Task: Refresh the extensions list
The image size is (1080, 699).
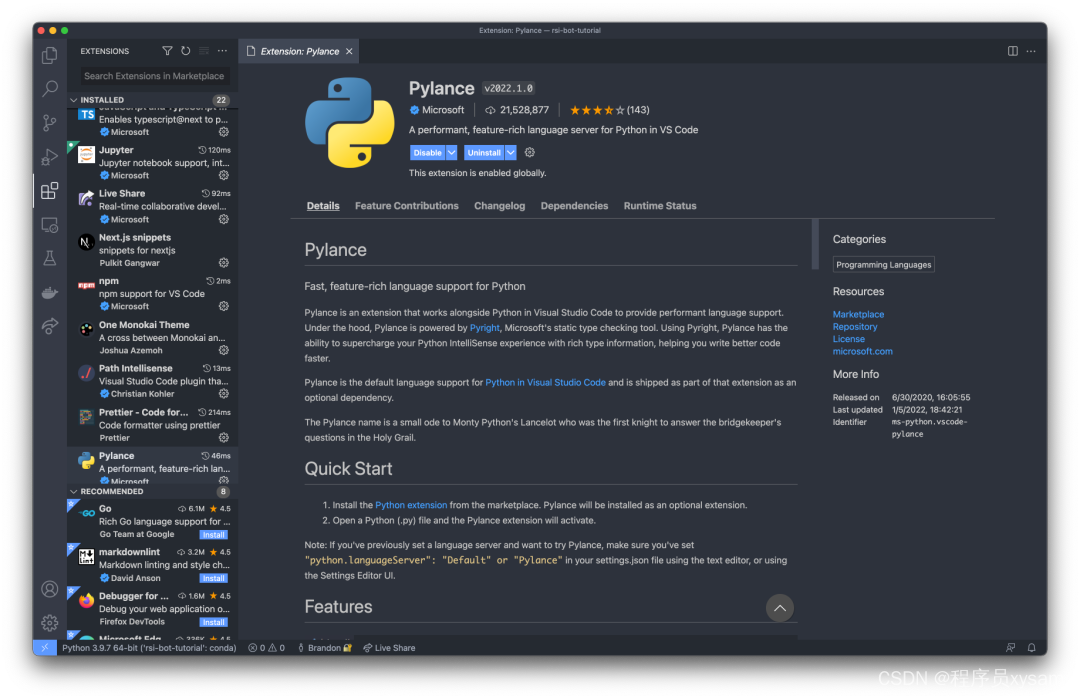Action: [x=185, y=51]
